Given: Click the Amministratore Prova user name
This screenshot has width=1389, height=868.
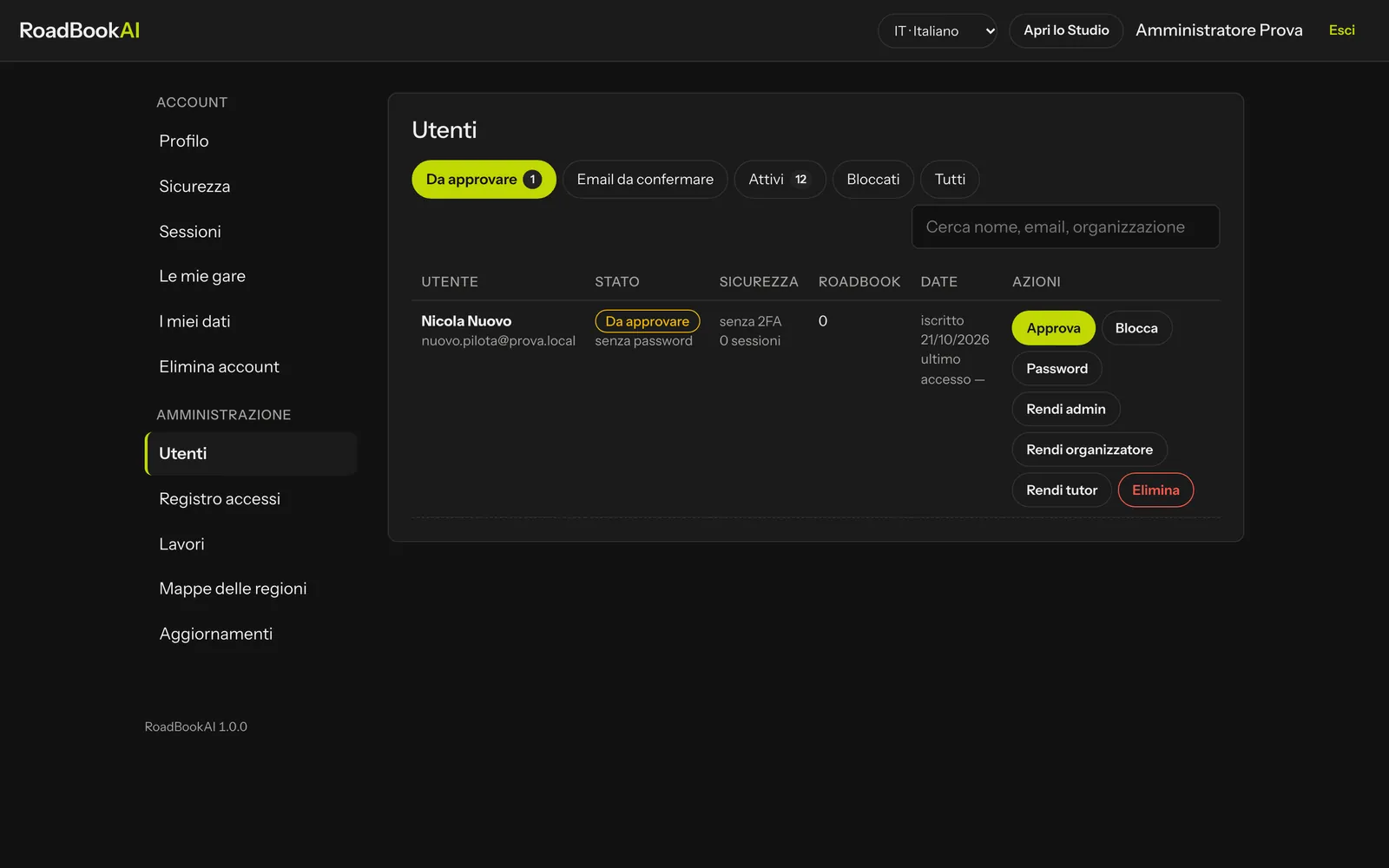Looking at the screenshot, I should (x=1219, y=30).
